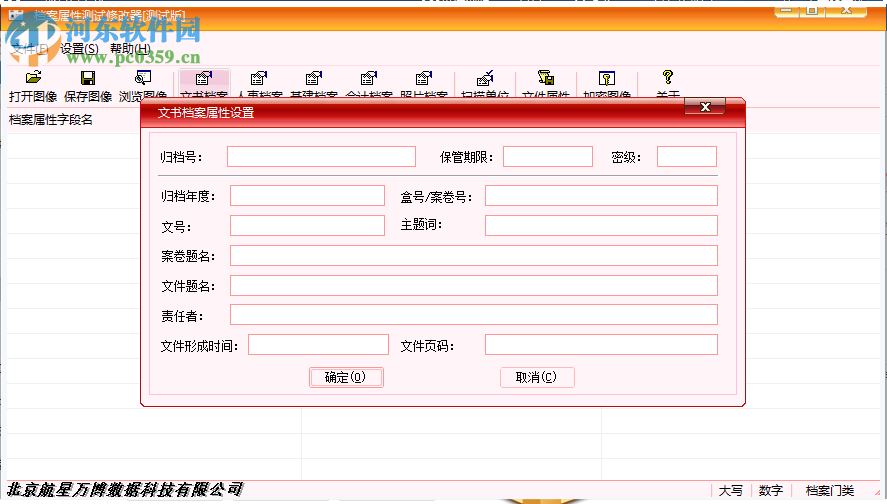Click the 文件形成时间 input field

[x=318, y=345]
